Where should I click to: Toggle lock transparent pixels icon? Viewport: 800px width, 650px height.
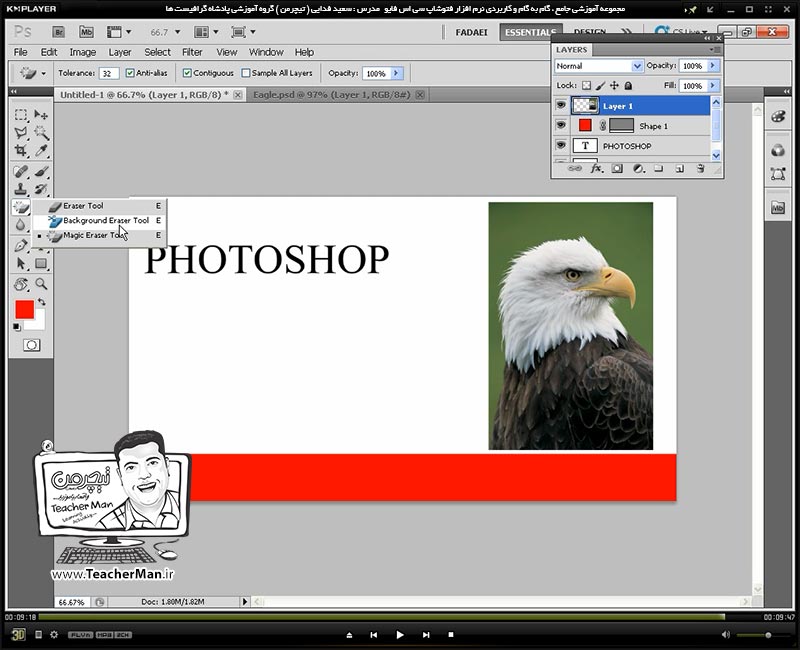coord(586,86)
